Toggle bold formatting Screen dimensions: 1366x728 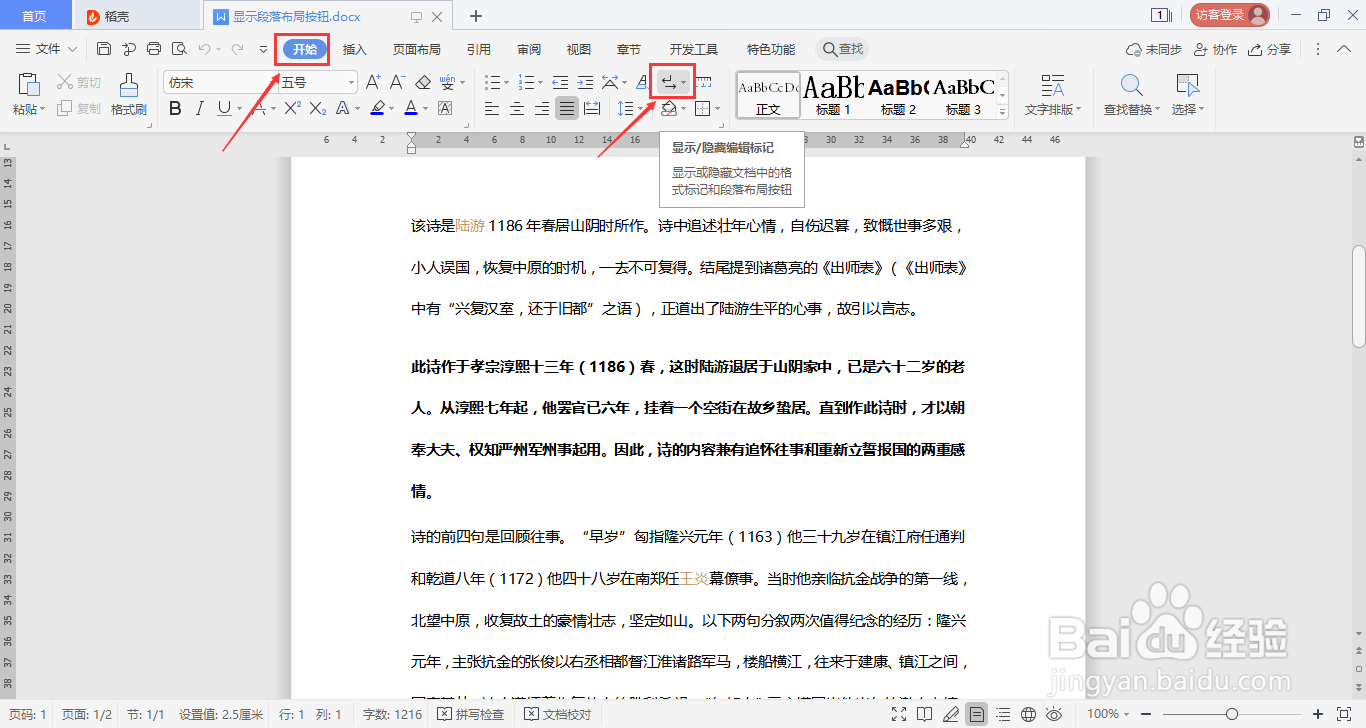tap(175, 107)
